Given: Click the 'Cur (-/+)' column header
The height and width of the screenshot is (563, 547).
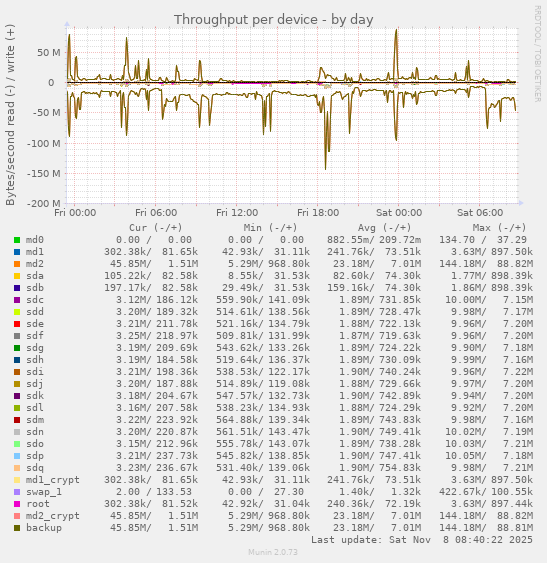Looking at the screenshot, I should (x=156, y=228).
